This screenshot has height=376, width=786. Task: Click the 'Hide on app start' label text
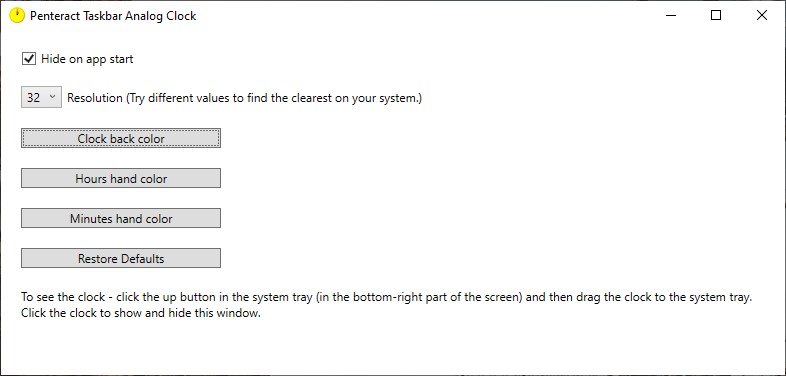pos(87,59)
